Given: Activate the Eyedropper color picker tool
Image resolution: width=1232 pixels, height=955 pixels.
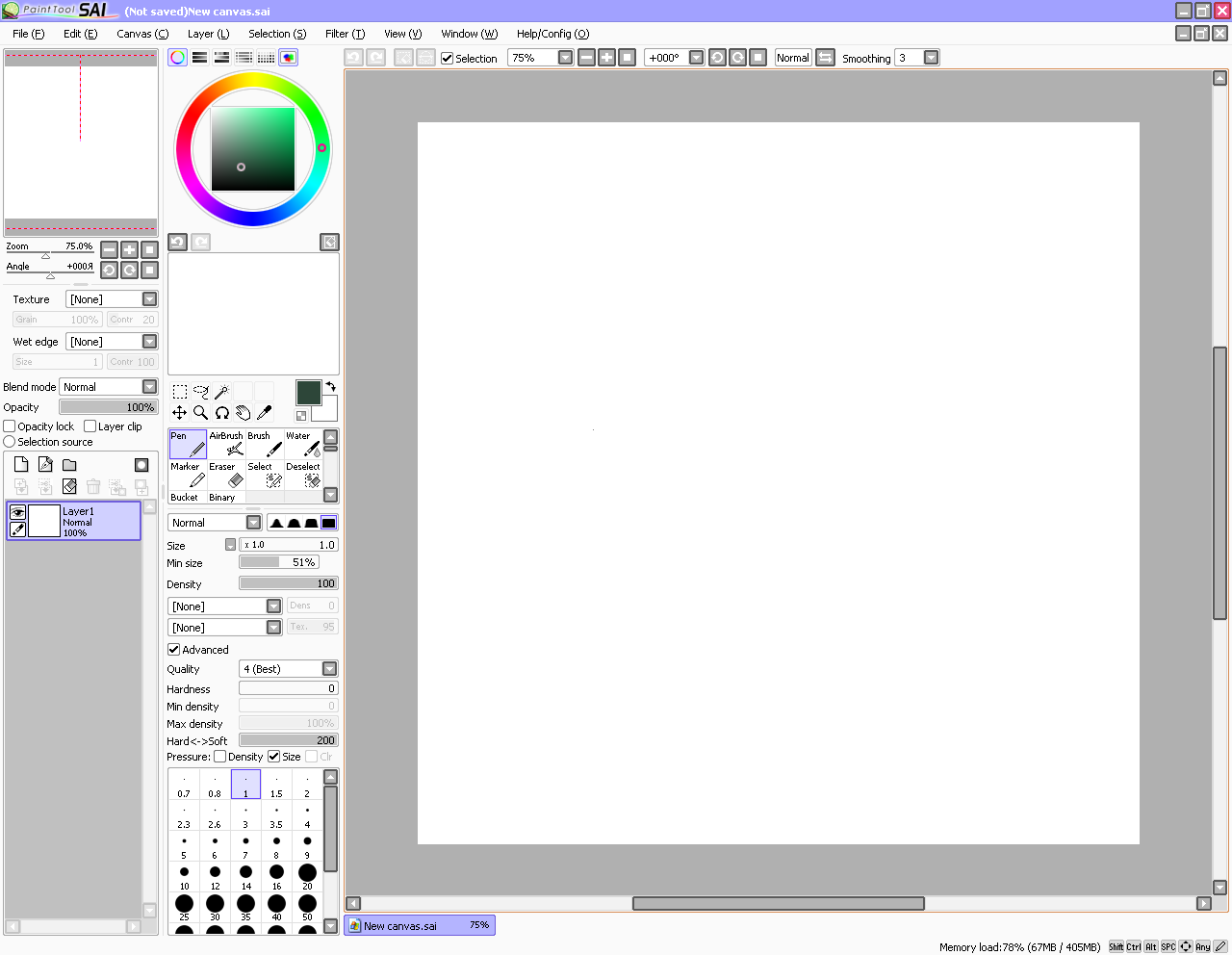Looking at the screenshot, I should pos(264,413).
